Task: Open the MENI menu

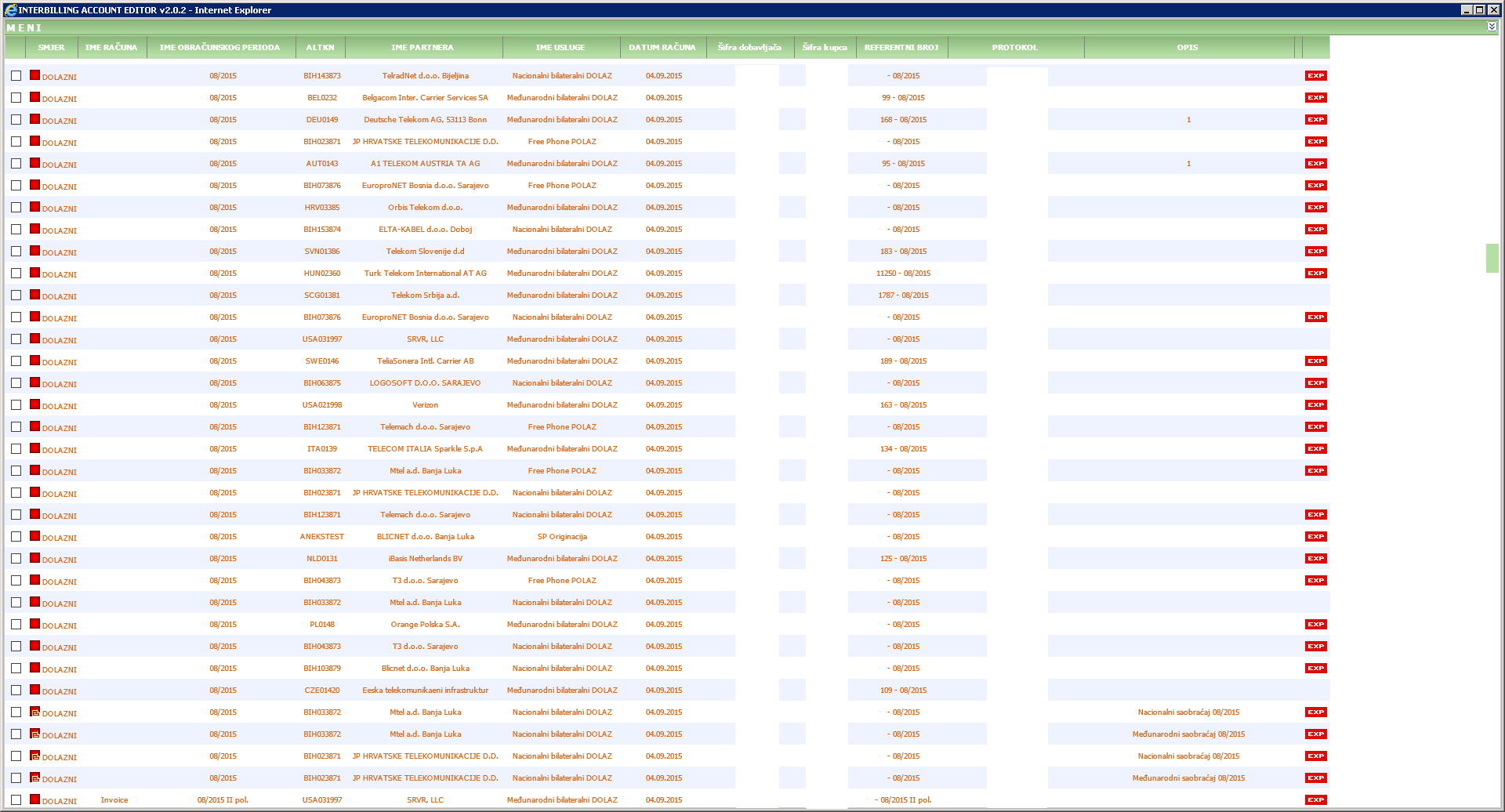Action: 24,27
